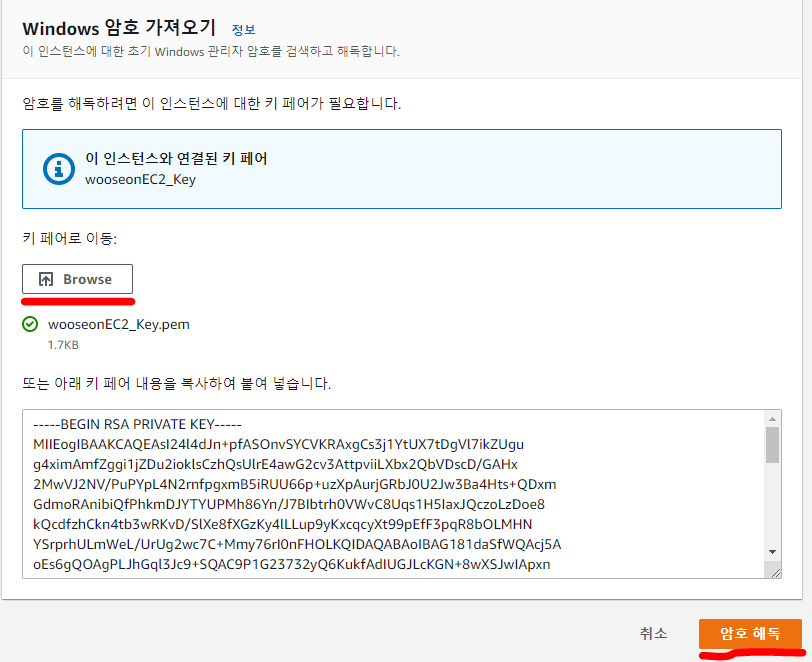812x662 pixels.
Task: Click the info circle icon in key pair box
Action: coord(59,169)
